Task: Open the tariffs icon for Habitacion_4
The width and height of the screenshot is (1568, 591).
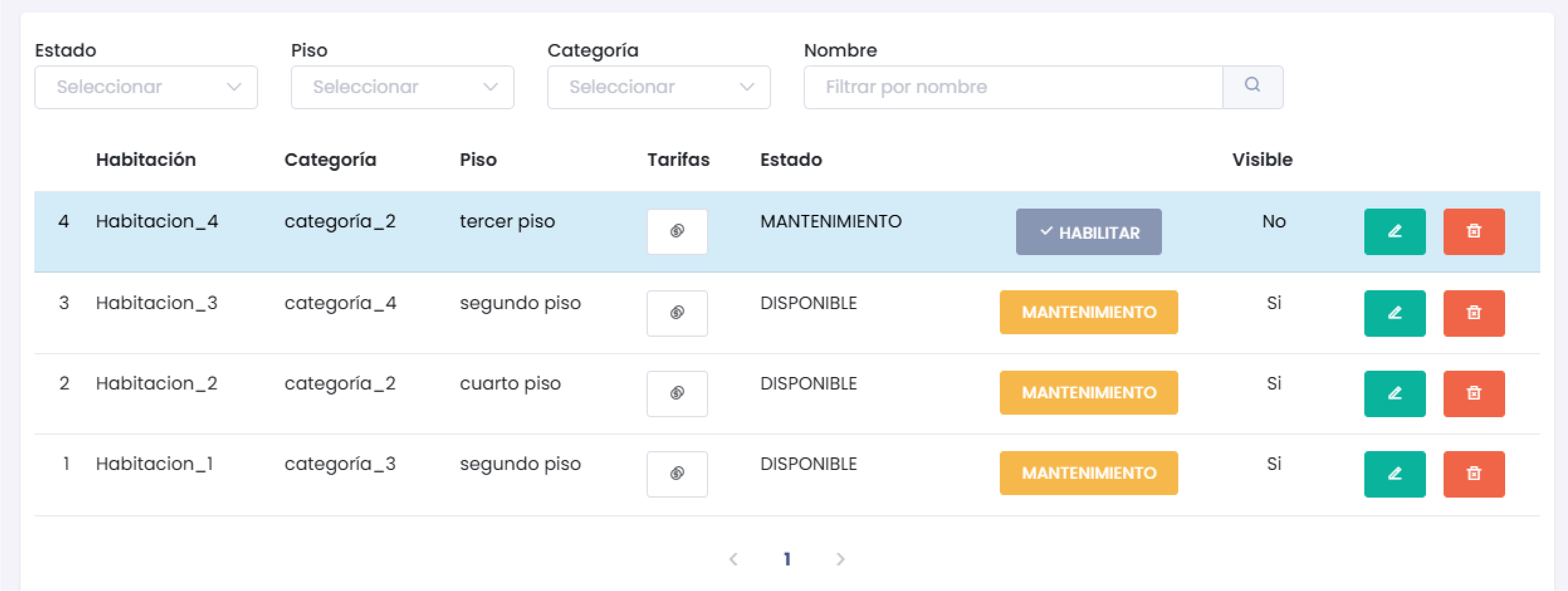Action: (677, 231)
